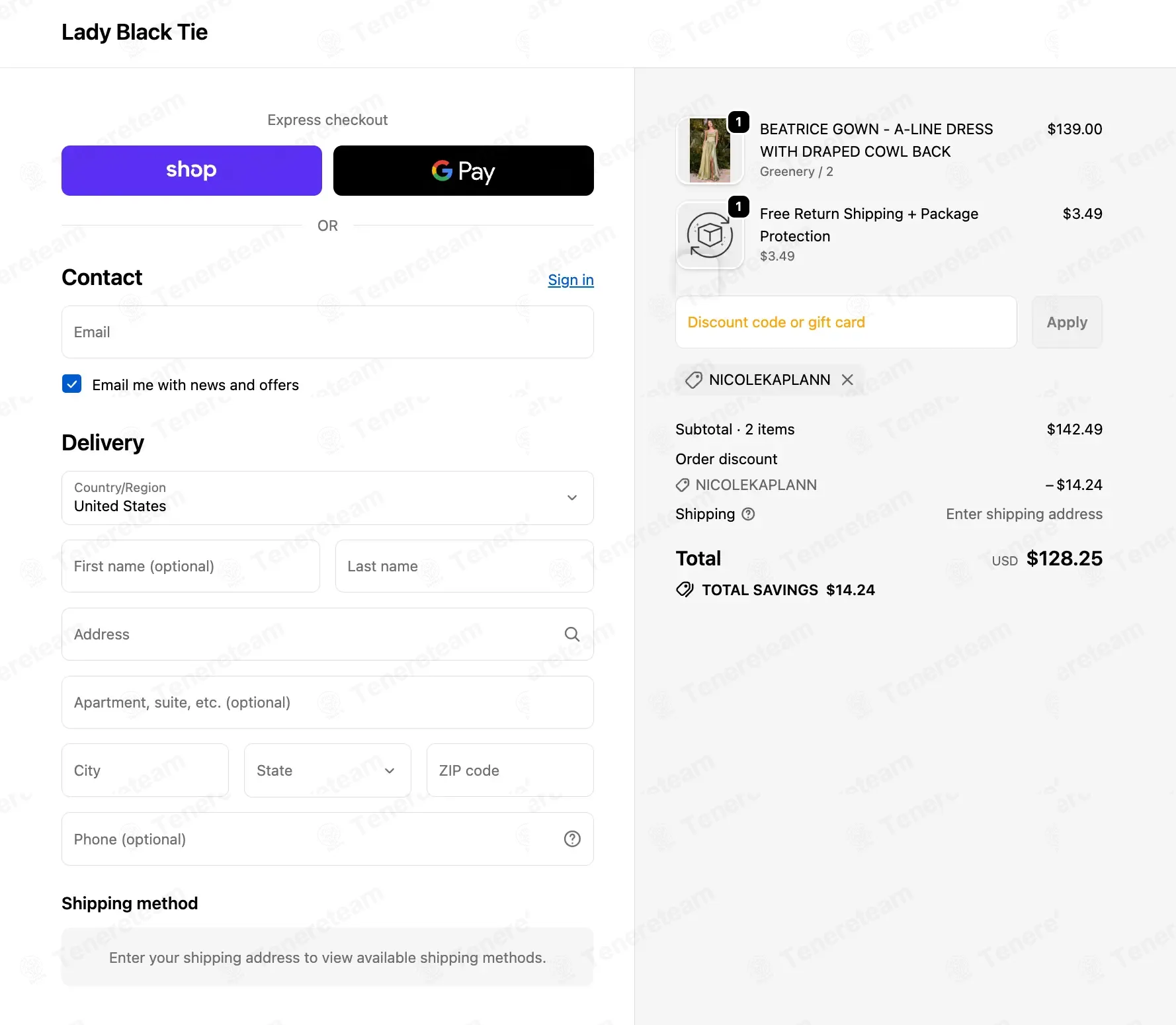Image resolution: width=1176 pixels, height=1025 pixels.
Task: Pay with Shop Pay express button
Action: coord(192,171)
